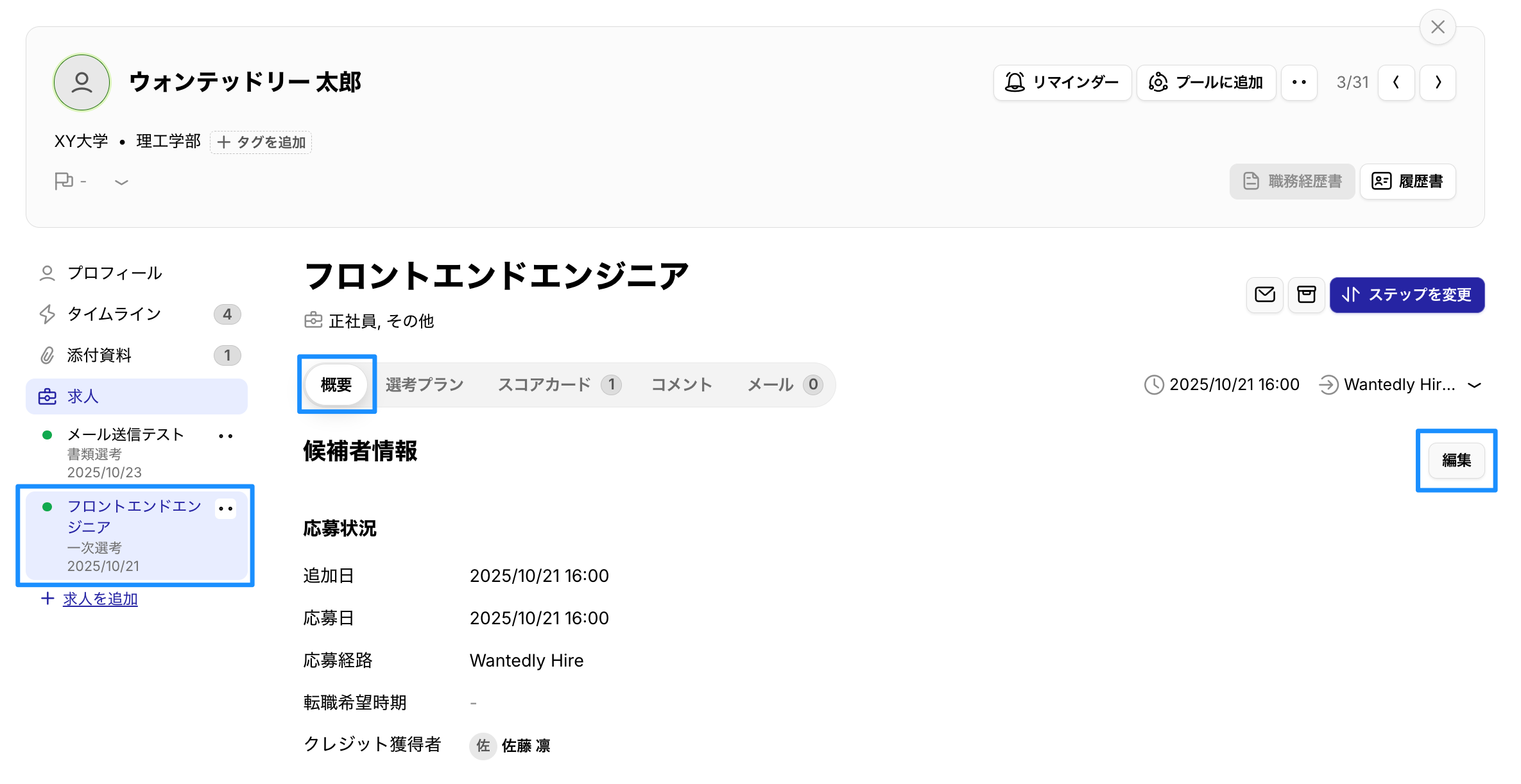Viewport: 1521px width, 784px height.
Task: Switch to the 選考プラン tab
Action: 424,385
